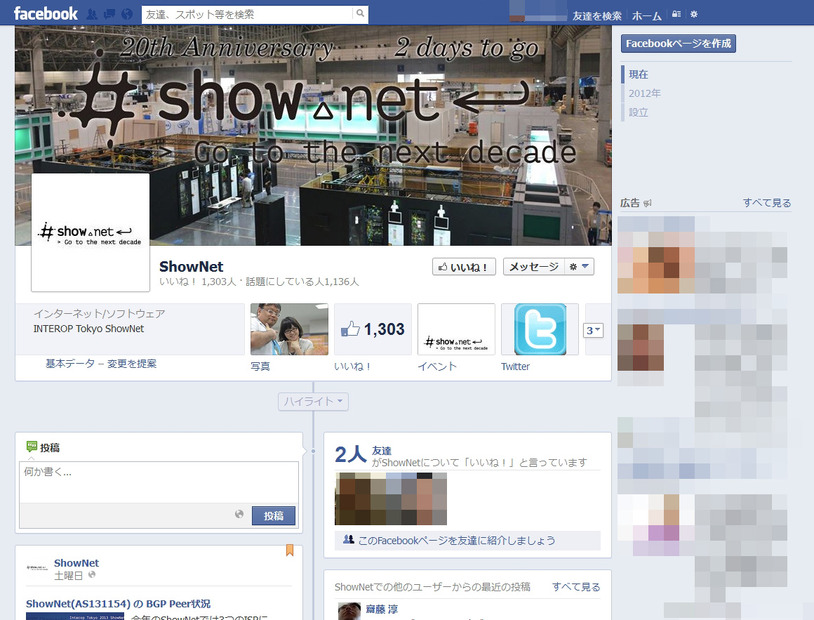Click the blue 投稿 submit button
This screenshot has height=620, width=814.
point(274,516)
